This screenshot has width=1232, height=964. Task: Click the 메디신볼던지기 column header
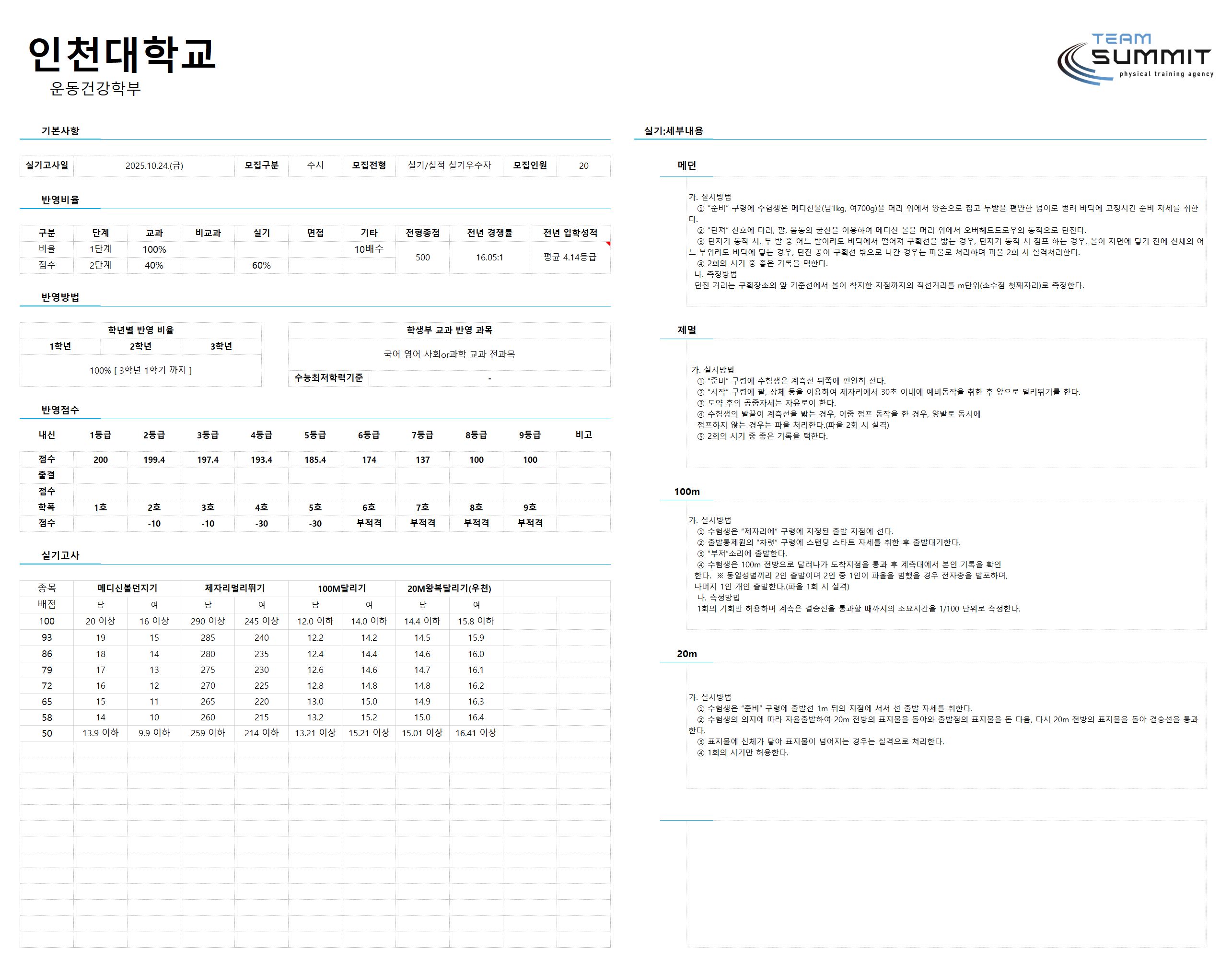coord(127,588)
